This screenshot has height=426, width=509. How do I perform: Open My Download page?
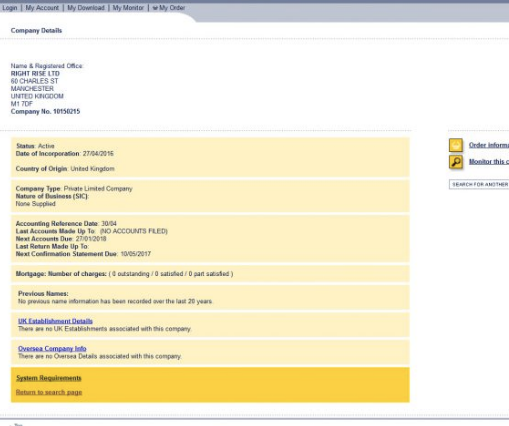86,8
